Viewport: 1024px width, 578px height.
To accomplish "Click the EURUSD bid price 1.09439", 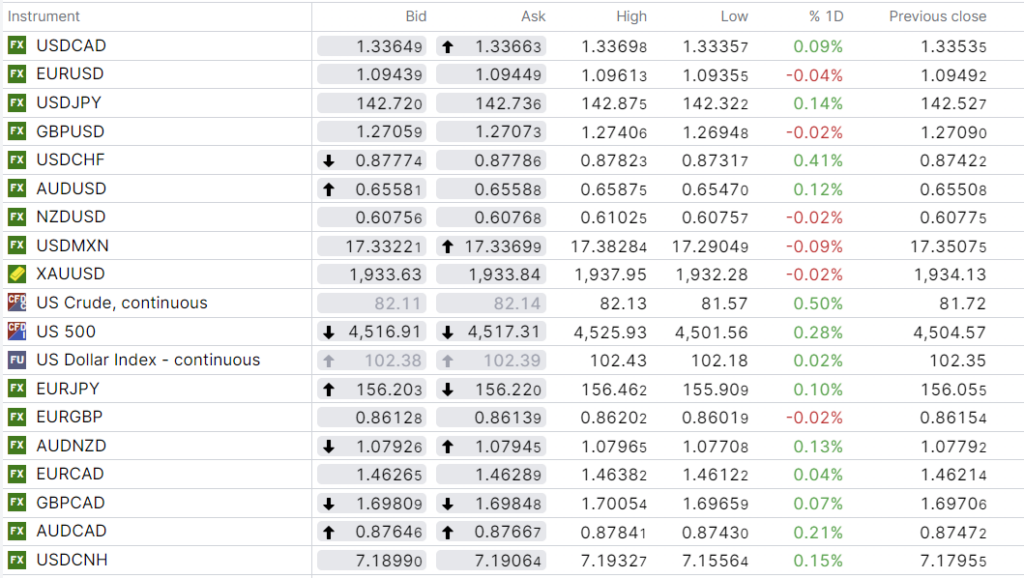I will 390,75.
